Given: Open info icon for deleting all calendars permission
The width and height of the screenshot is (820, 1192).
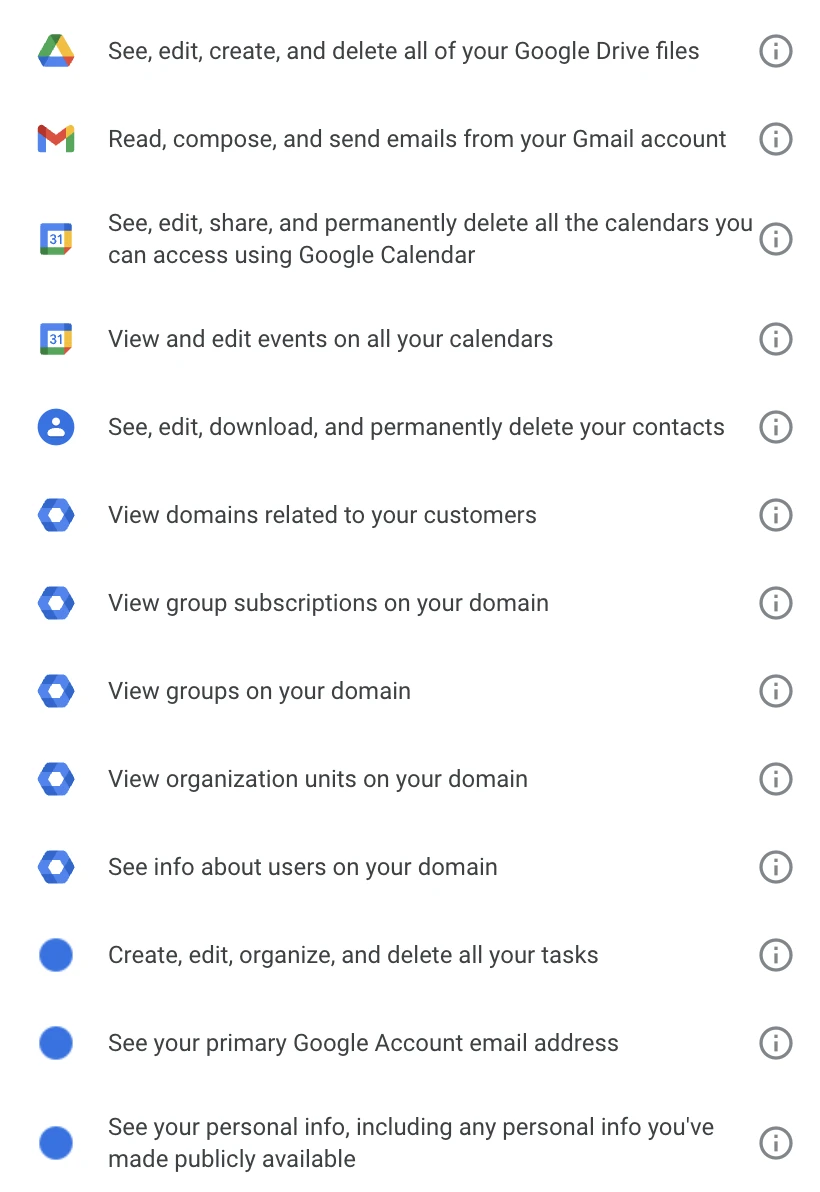Looking at the screenshot, I should coord(776,239).
